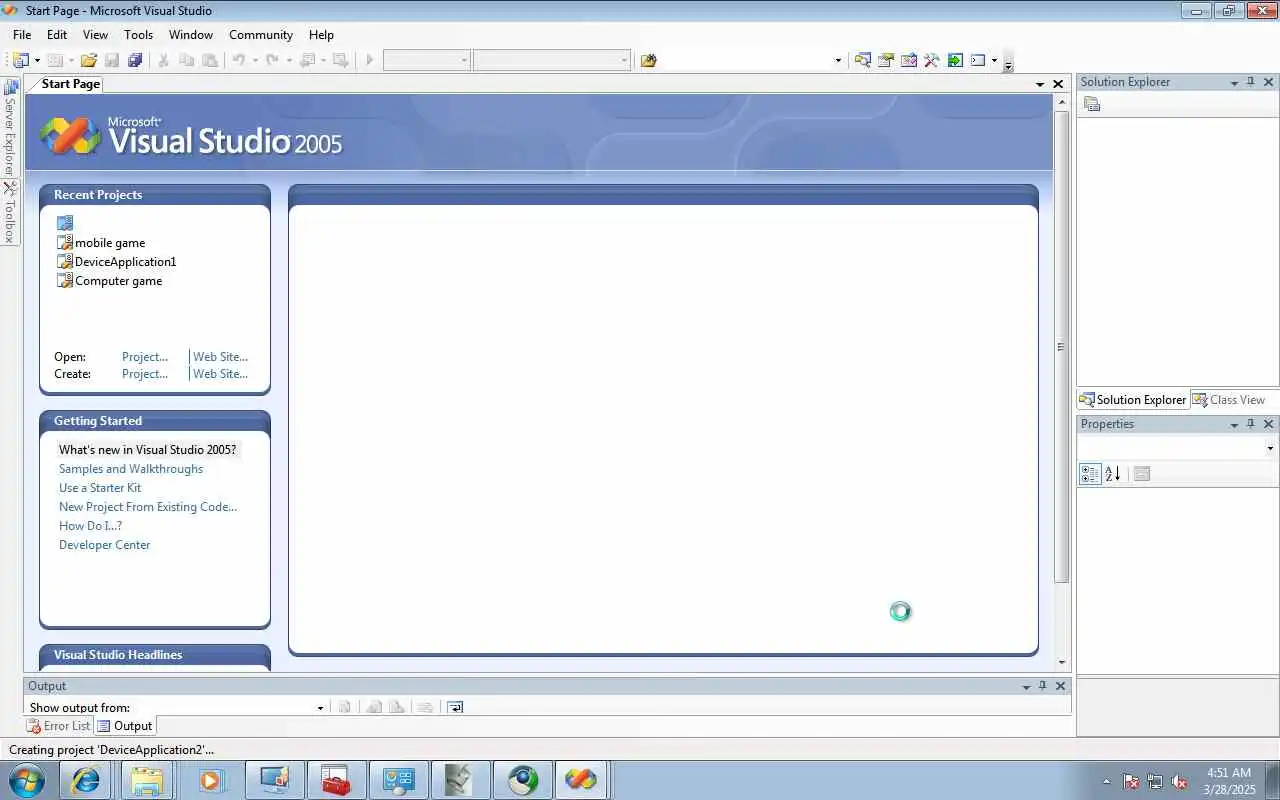Switch to the Class View tab

1228,400
